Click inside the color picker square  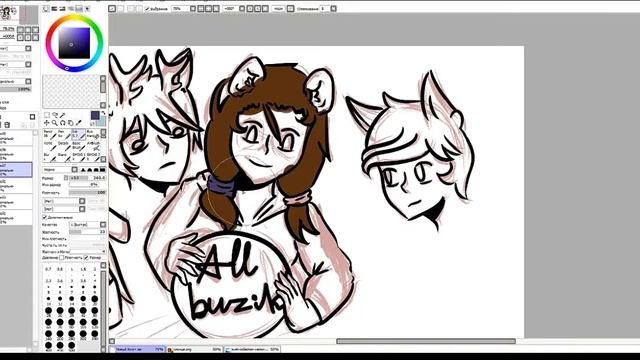tap(74, 43)
